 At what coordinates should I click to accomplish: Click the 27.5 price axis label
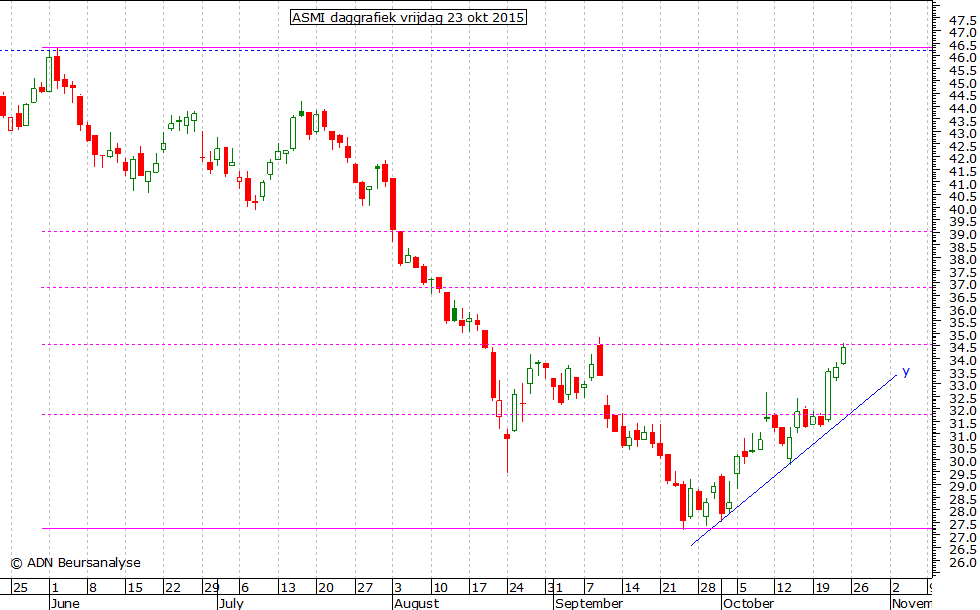pos(962,524)
